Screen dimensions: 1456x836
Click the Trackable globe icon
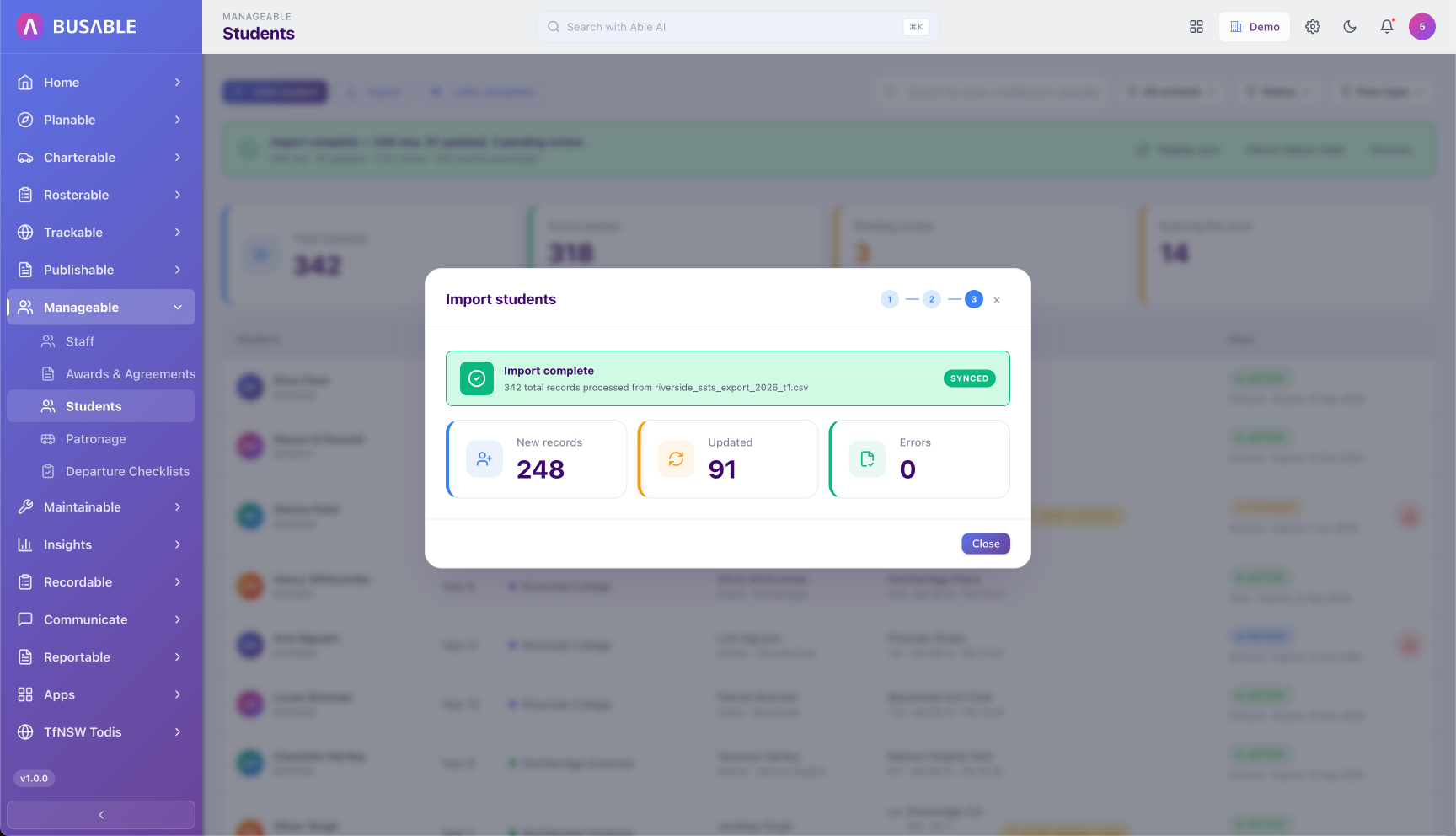point(25,233)
